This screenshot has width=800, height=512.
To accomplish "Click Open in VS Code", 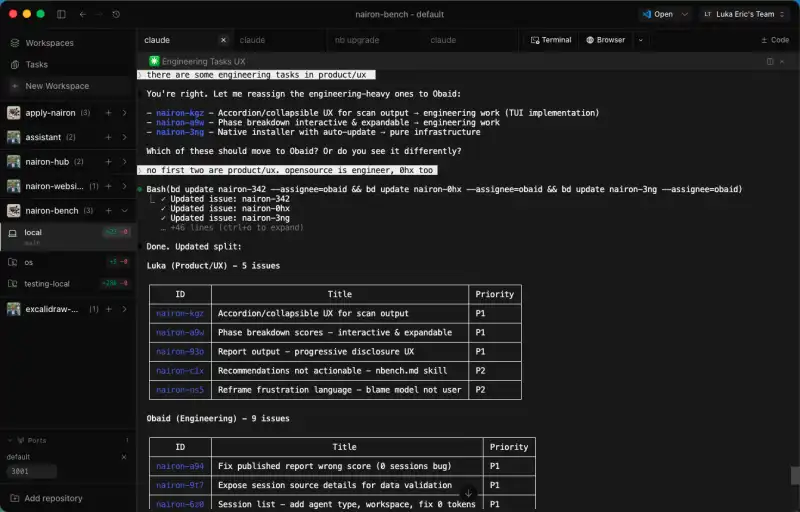I will 658,14.
